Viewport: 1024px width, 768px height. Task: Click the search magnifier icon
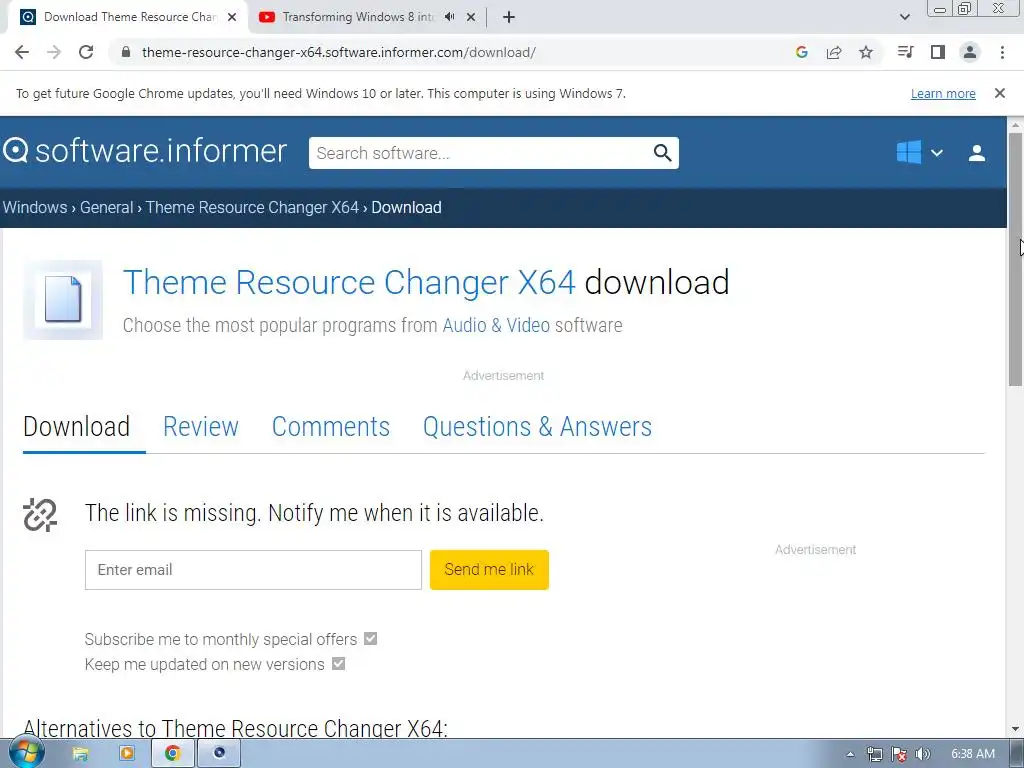point(662,153)
